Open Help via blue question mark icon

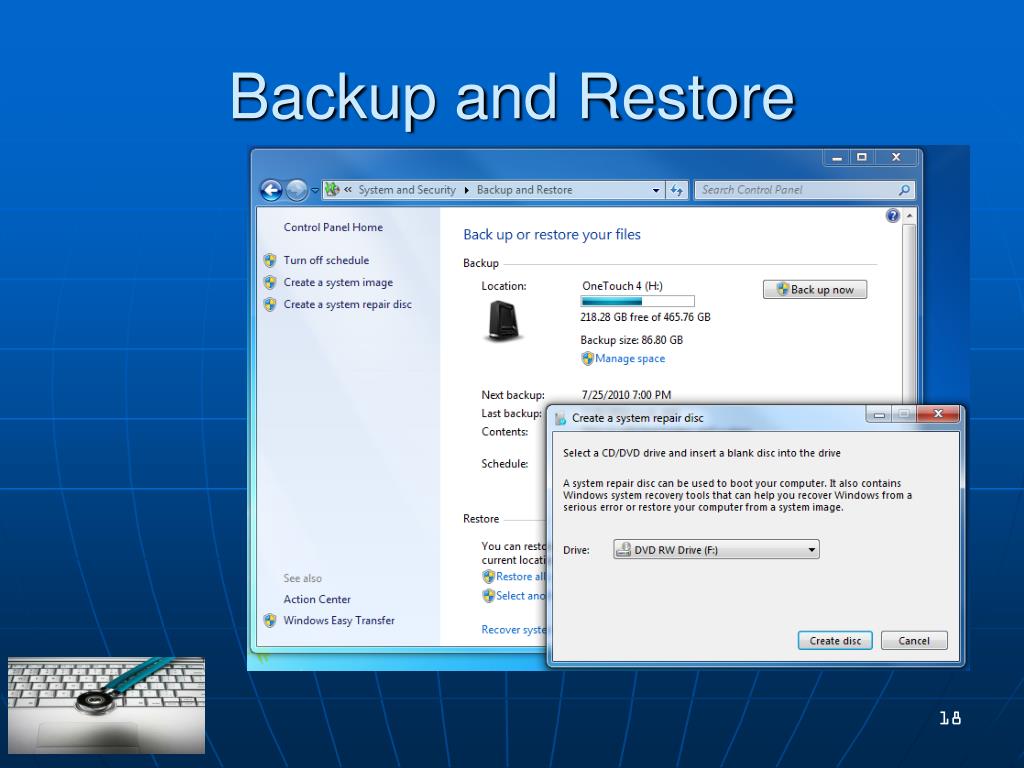click(x=893, y=216)
